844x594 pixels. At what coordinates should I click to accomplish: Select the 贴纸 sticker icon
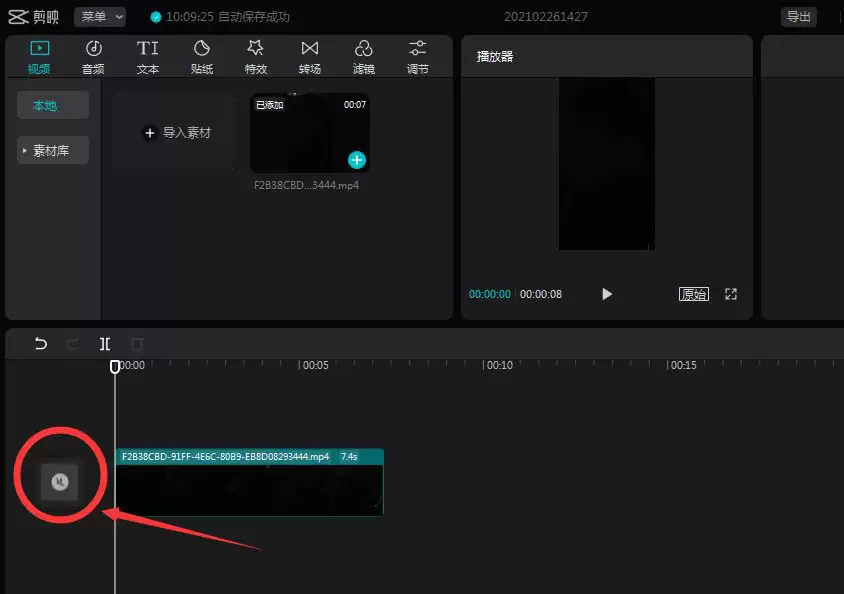click(202, 57)
